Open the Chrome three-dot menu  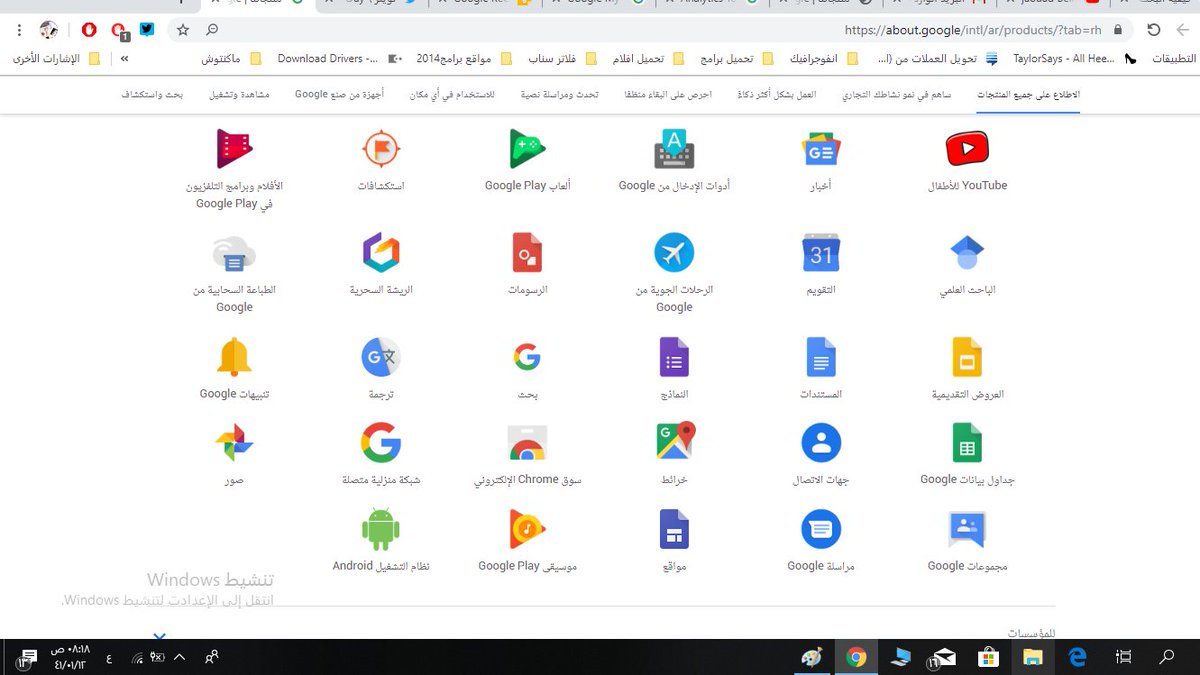19,30
